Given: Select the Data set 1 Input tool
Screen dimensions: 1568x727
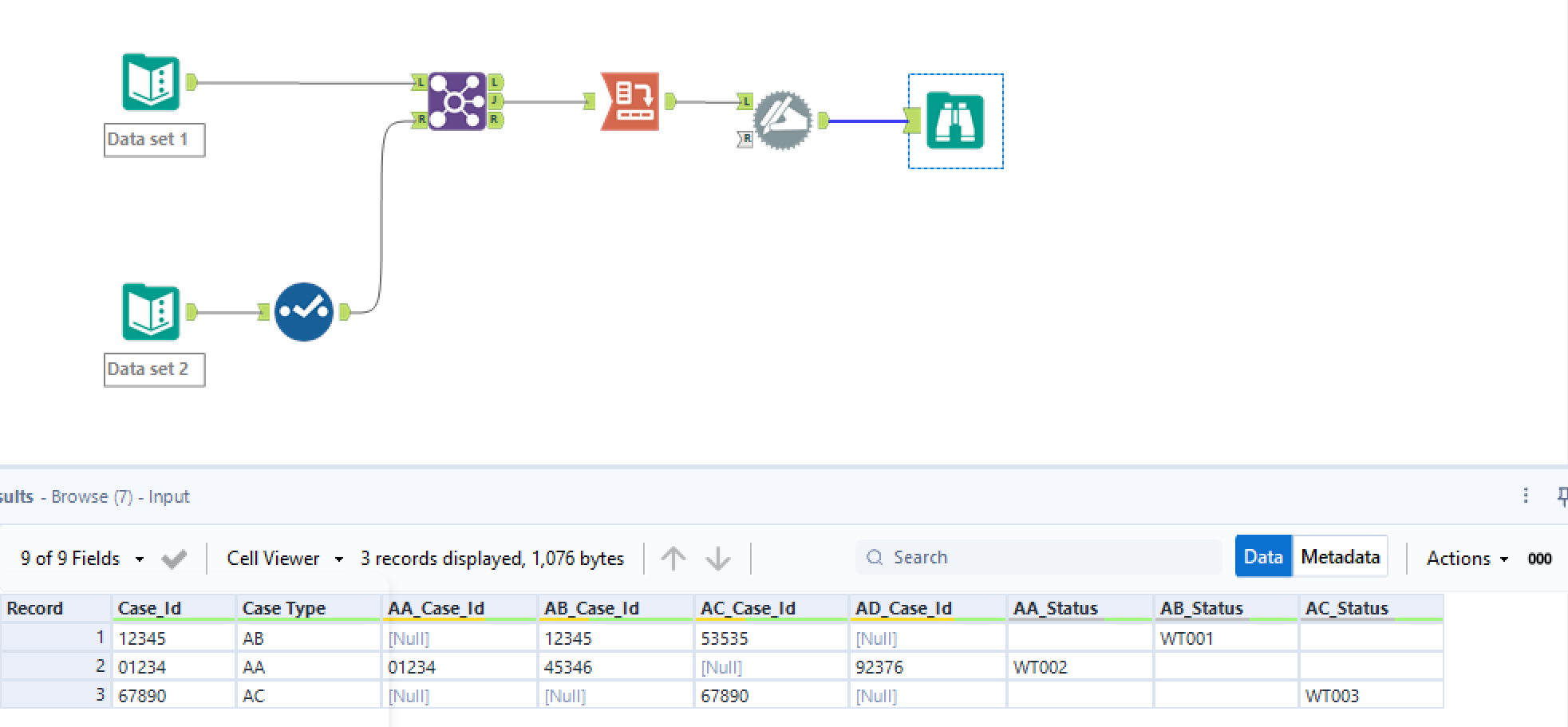Looking at the screenshot, I should [150, 84].
